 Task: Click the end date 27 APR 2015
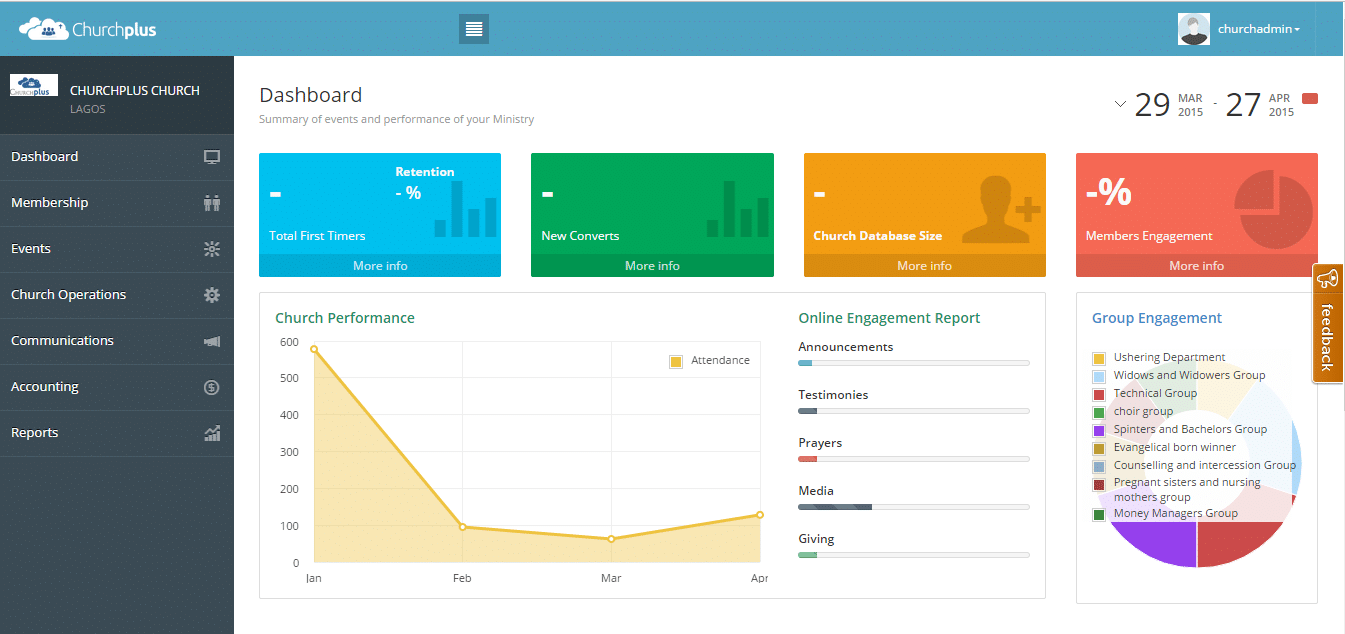(x=1260, y=104)
